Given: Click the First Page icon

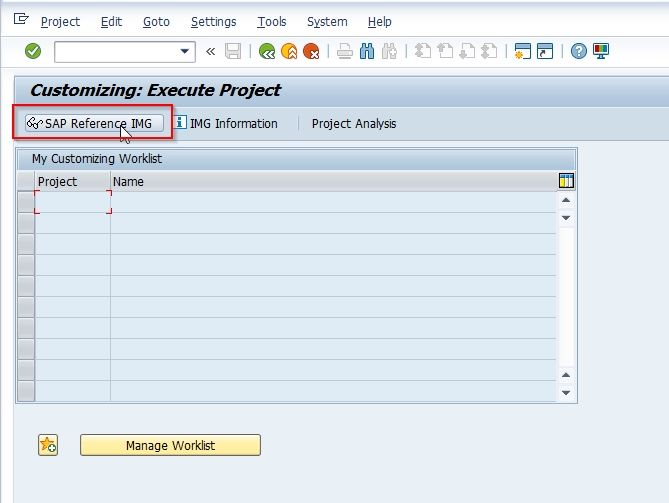Looking at the screenshot, I should 422,52.
